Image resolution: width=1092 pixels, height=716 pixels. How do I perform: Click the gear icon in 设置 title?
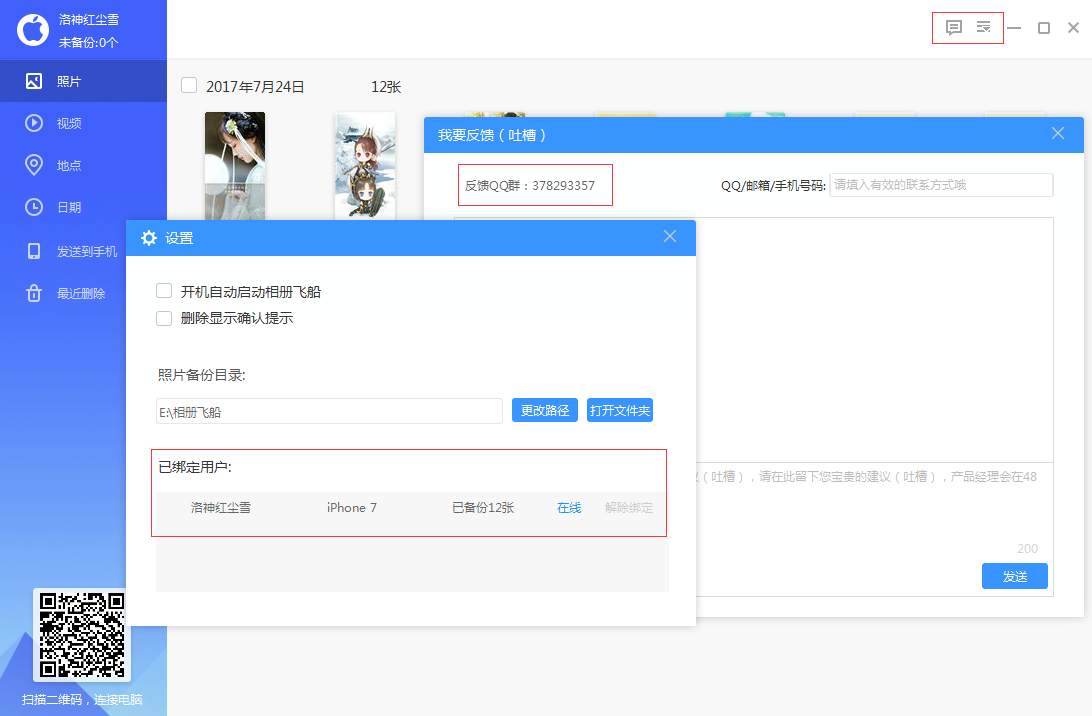pos(149,238)
